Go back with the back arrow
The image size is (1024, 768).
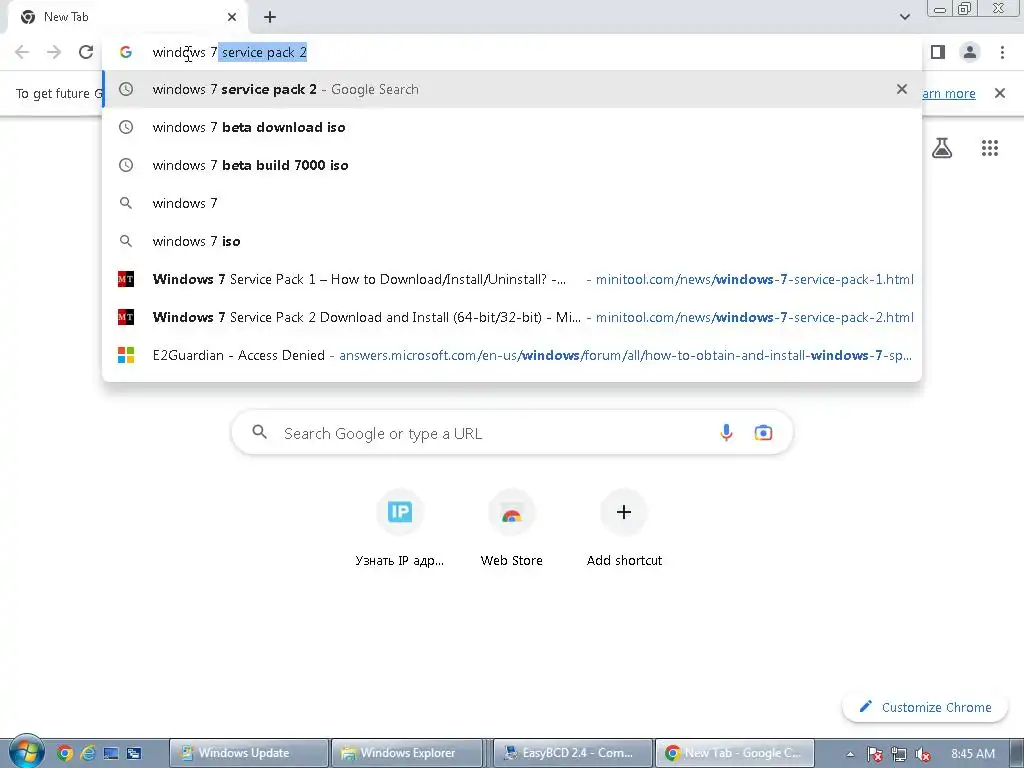pos(22,52)
